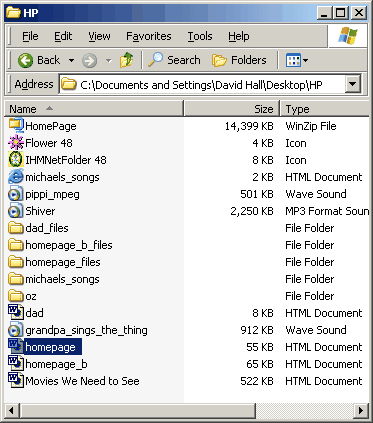This screenshot has height=423, width=373.
Task: Select the pippi_mpeg sound file icon
Action: [15, 194]
